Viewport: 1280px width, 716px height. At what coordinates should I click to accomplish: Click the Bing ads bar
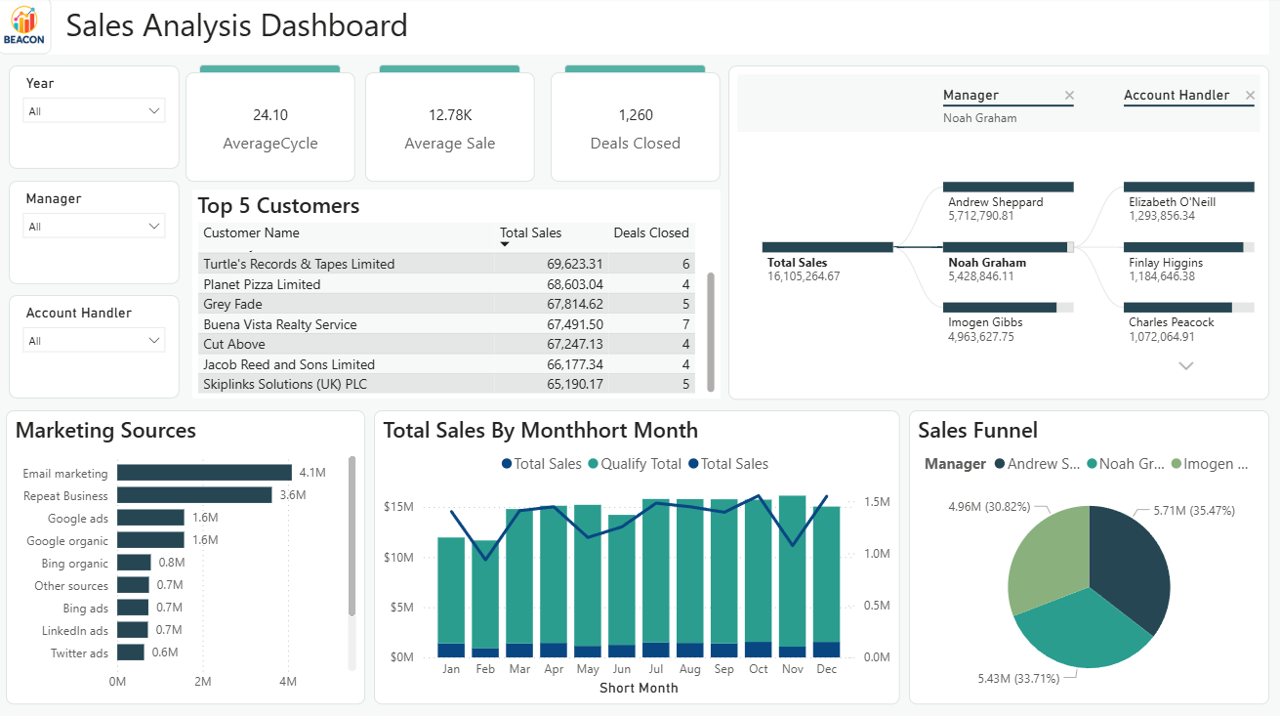point(132,608)
